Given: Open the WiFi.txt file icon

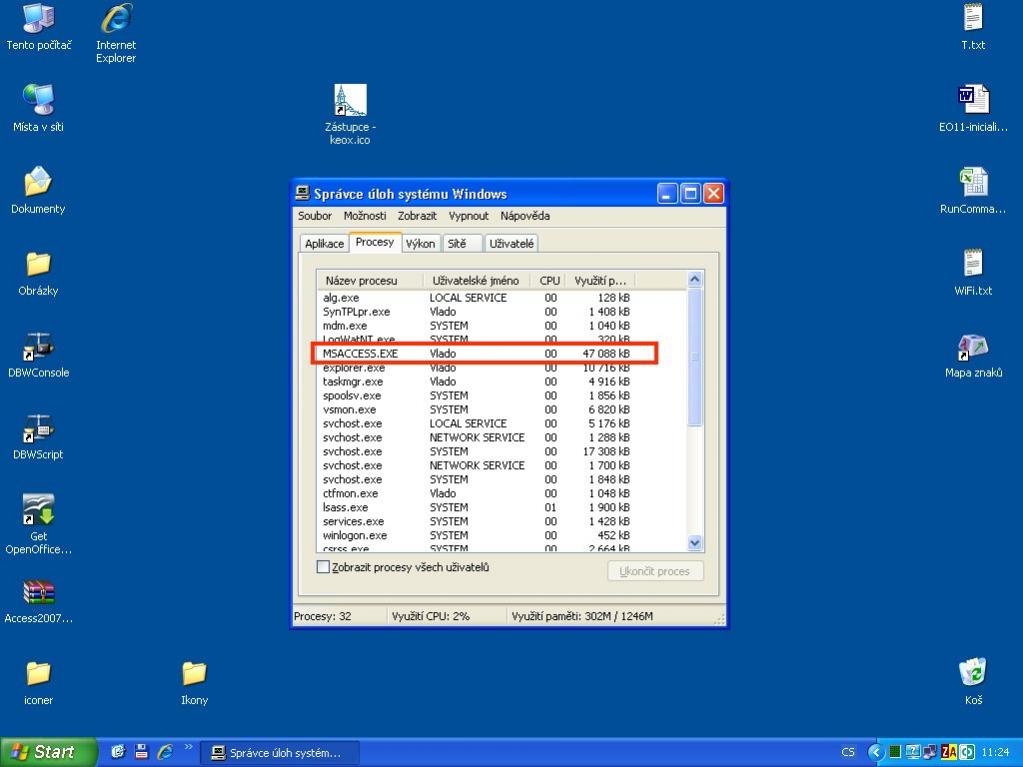Looking at the screenshot, I should [x=973, y=265].
